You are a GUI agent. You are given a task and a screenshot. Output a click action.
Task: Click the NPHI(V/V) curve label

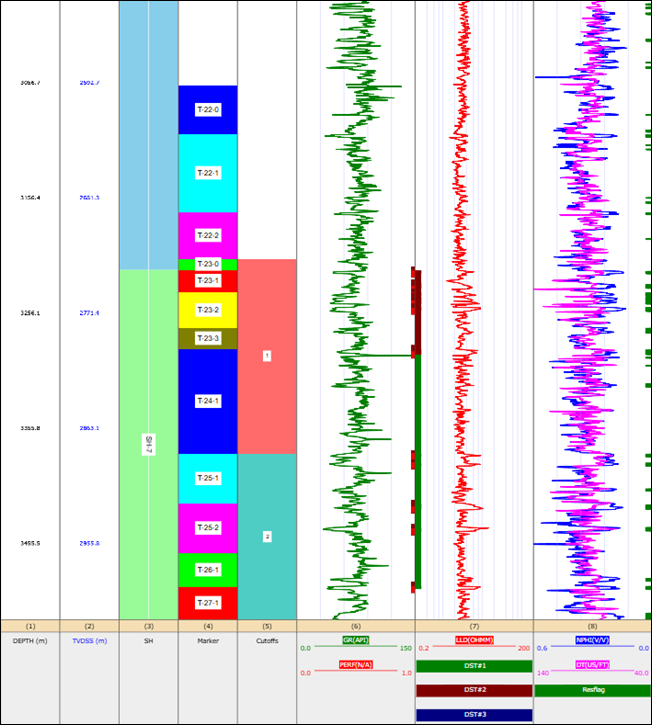click(593, 639)
